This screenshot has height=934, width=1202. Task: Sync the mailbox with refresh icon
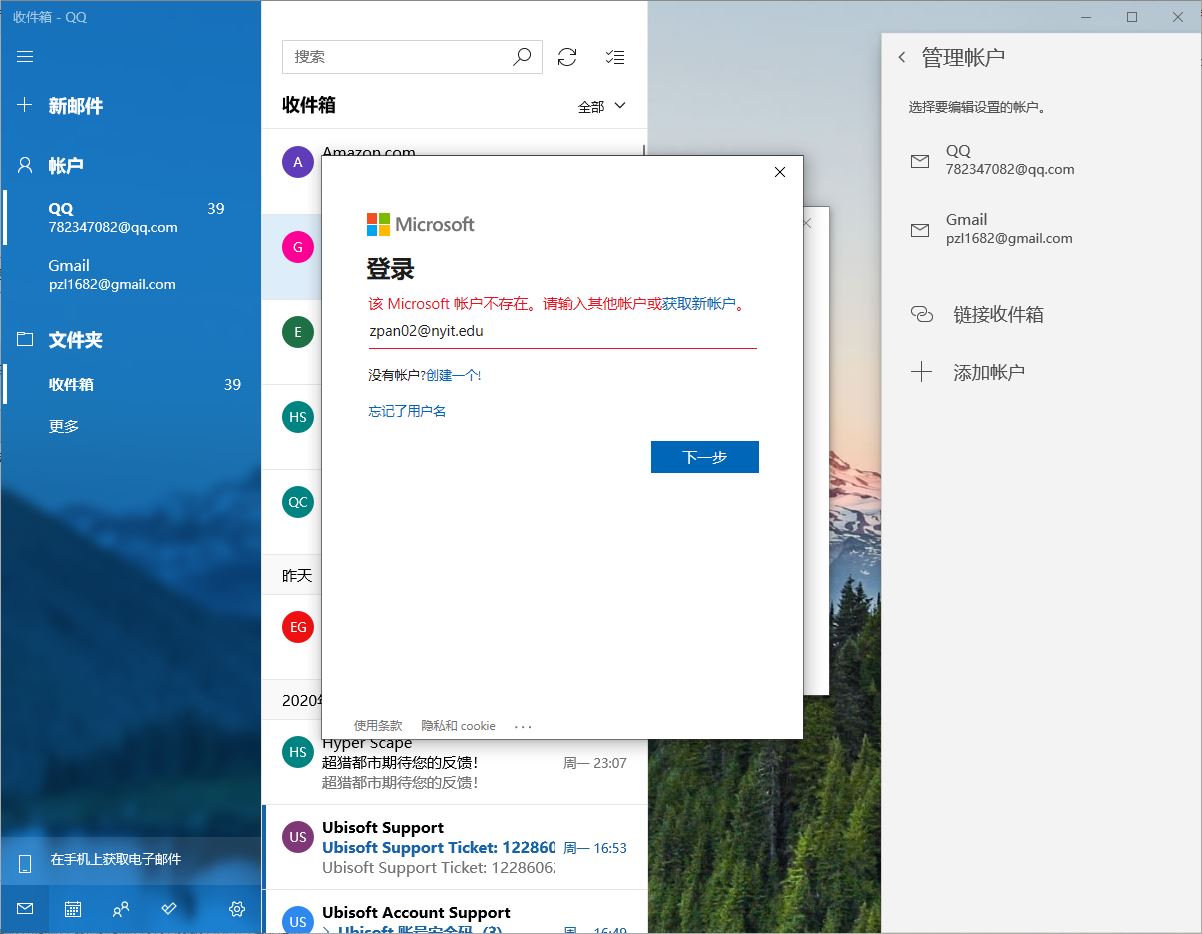pos(567,57)
